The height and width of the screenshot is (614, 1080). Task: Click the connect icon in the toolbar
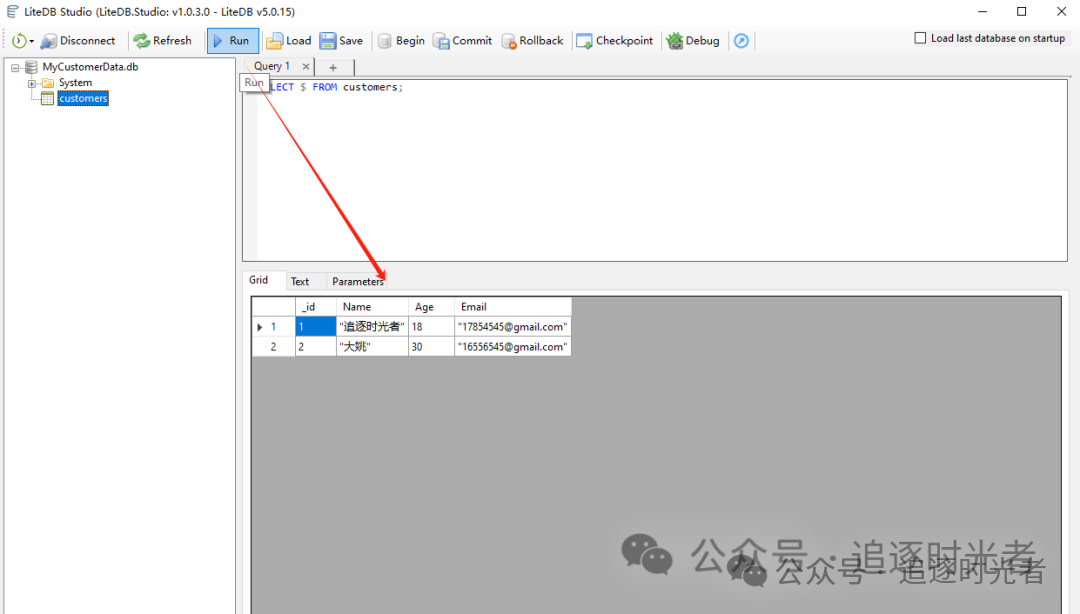[x=19, y=41]
